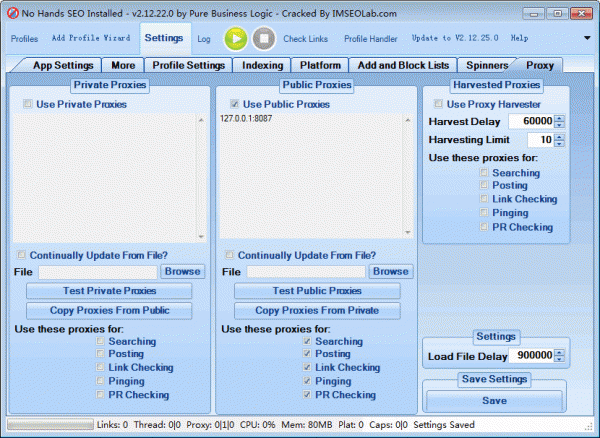
Task: Click the Harvest Delay value field 60000
Action: coord(532,121)
